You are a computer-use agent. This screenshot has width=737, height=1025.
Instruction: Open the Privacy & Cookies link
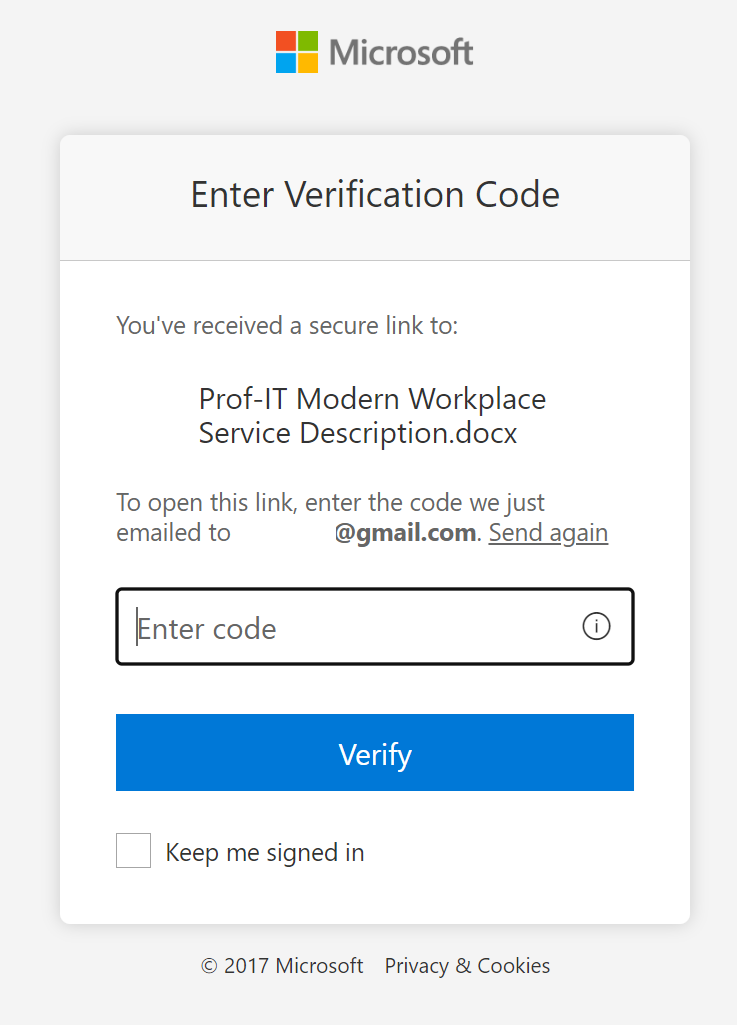(x=467, y=966)
